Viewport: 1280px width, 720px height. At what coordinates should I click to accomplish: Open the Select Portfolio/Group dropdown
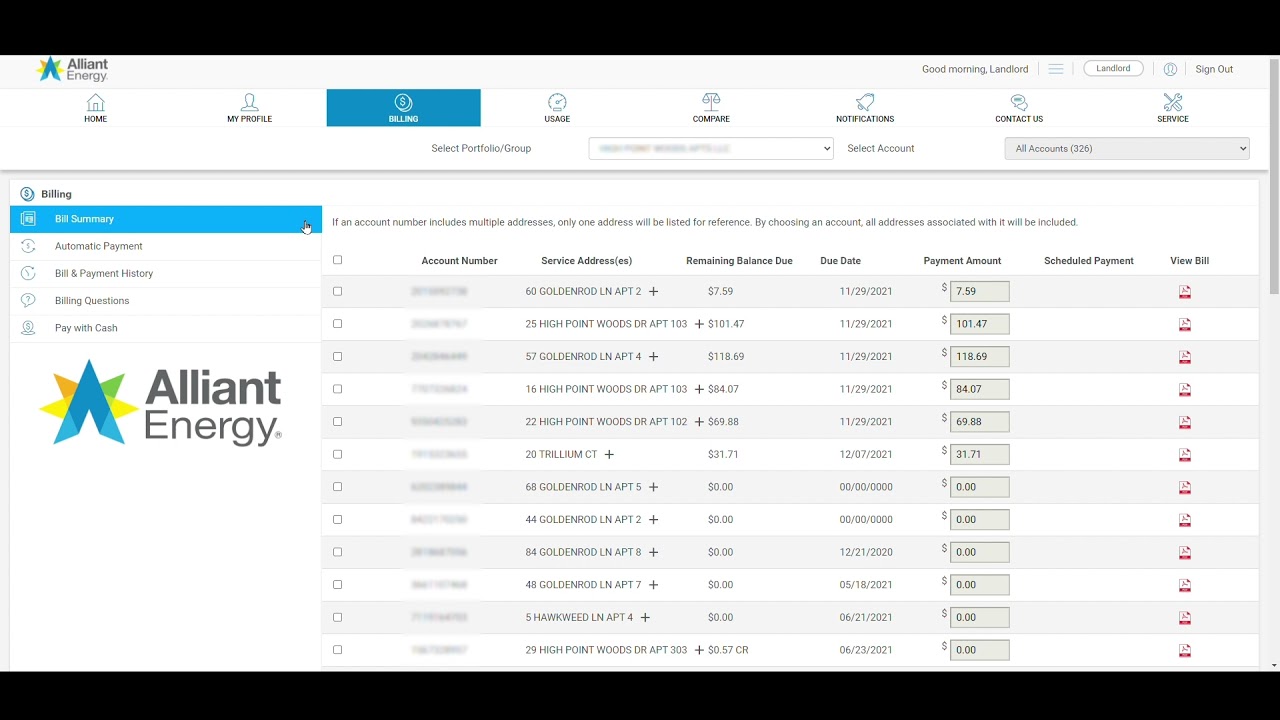711,148
